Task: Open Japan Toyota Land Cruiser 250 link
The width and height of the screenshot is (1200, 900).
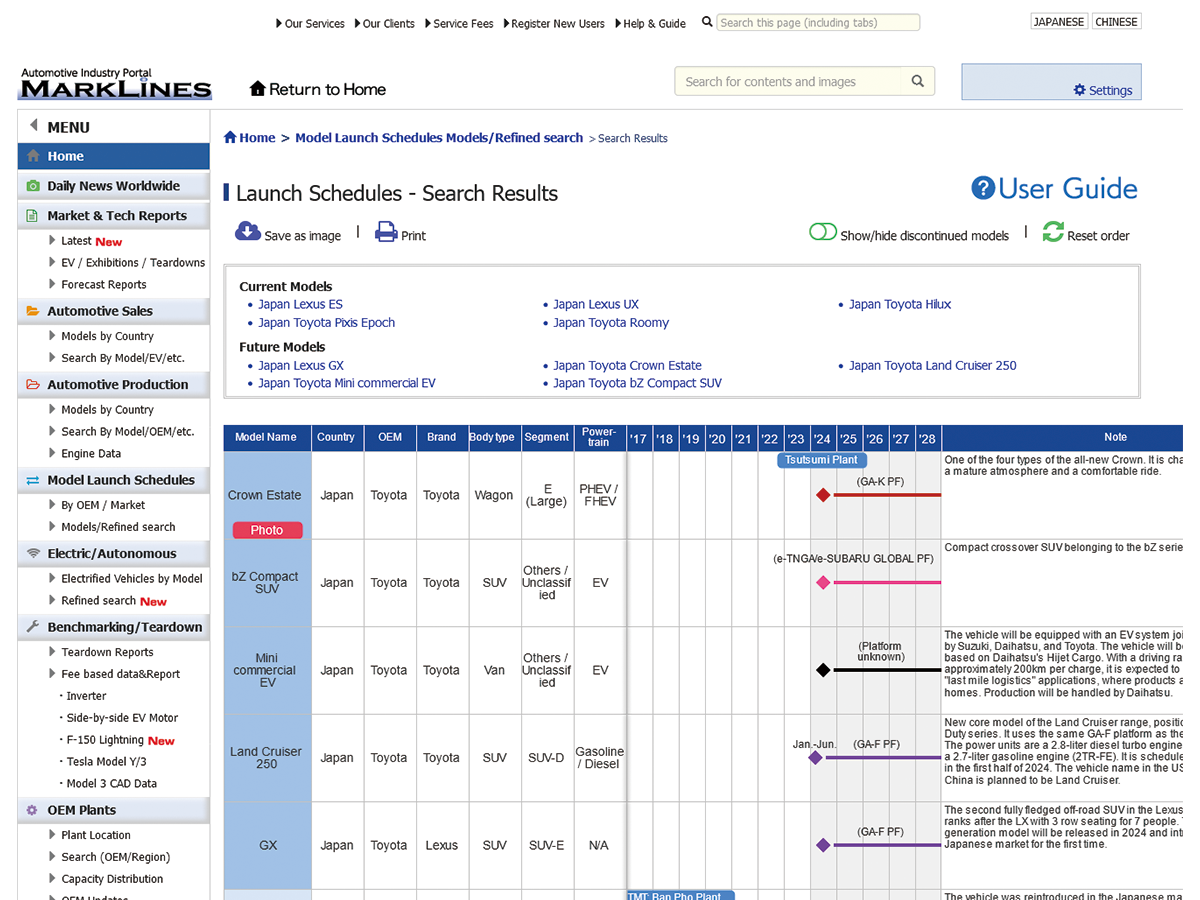Action: pyautogui.click(x=932, y=366)
